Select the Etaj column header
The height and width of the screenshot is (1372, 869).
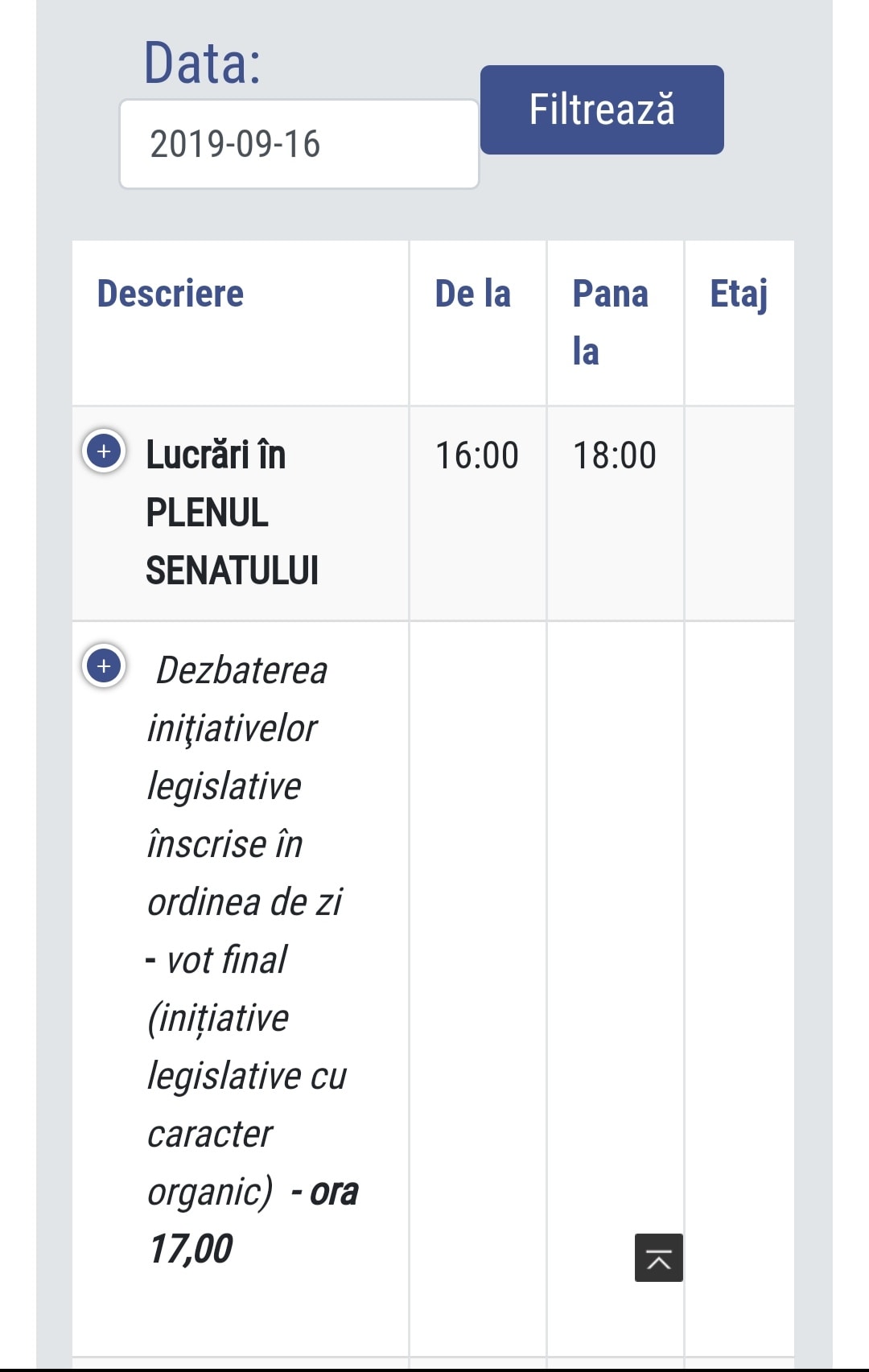coord(739,295)
